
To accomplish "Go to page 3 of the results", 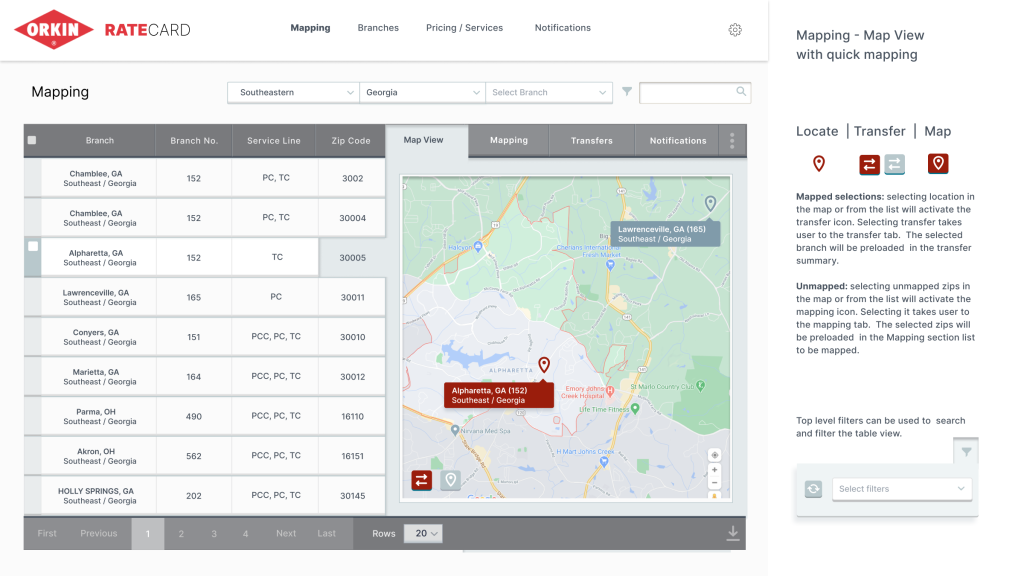I will (214, 533).
